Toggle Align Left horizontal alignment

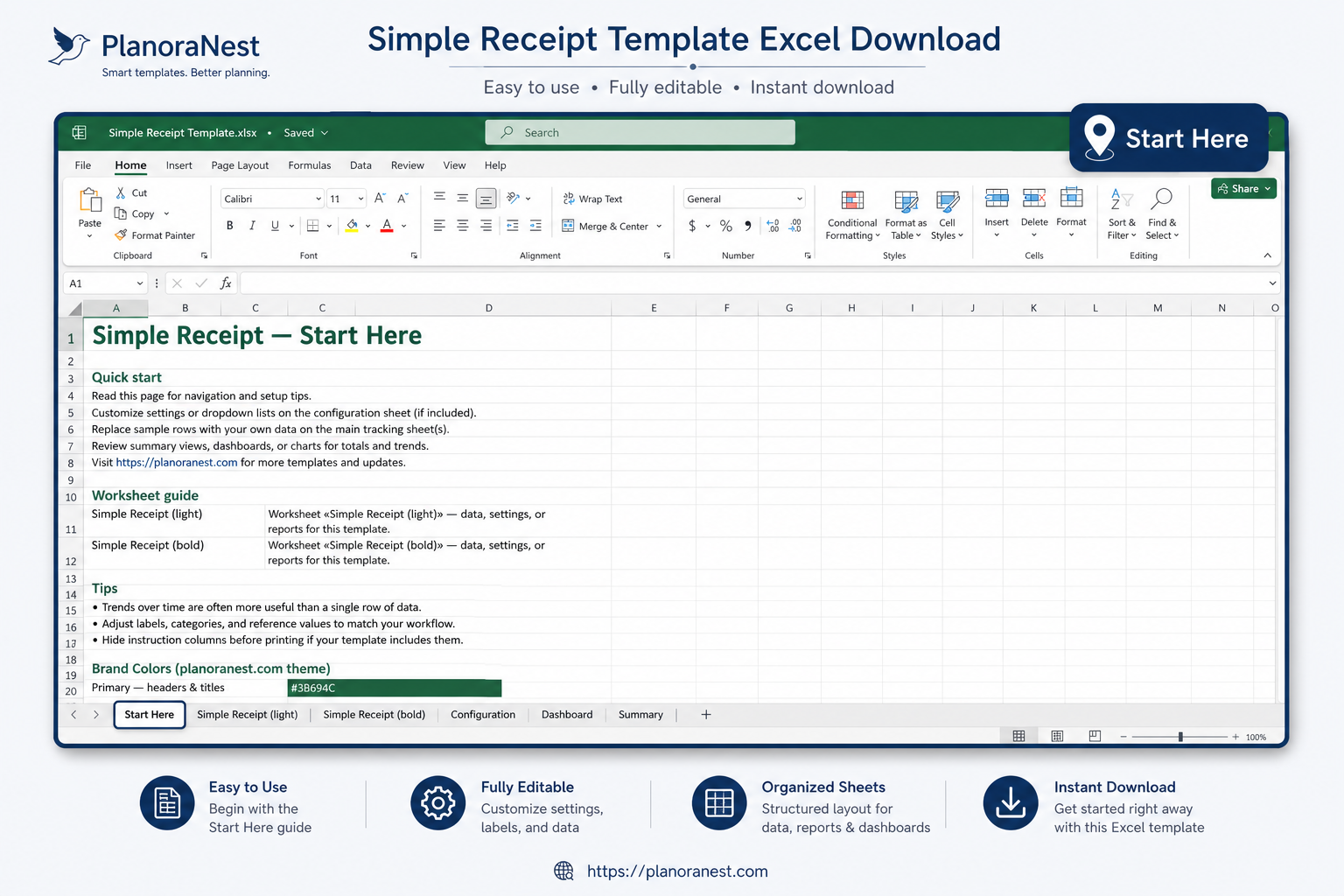point(439,226)
